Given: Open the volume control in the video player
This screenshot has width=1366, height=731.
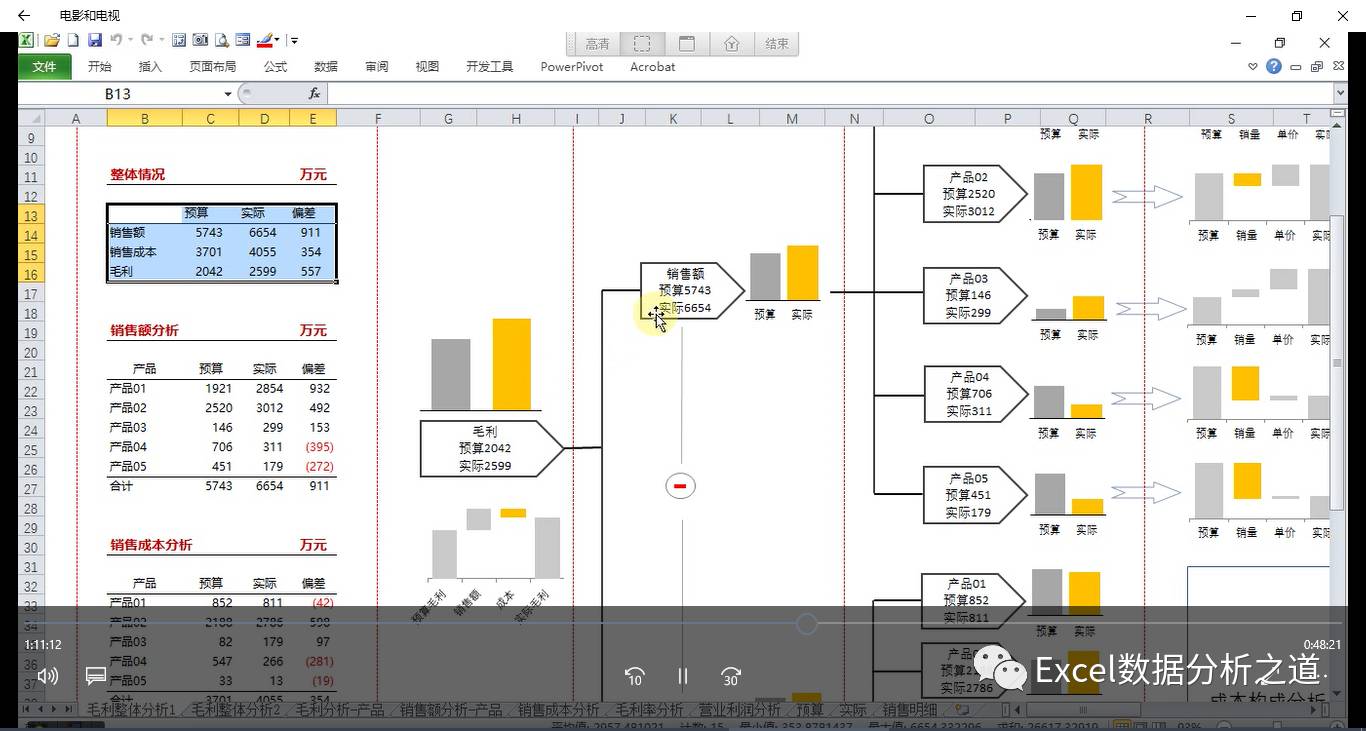Looking at the screenshot, I should [48, 676].
